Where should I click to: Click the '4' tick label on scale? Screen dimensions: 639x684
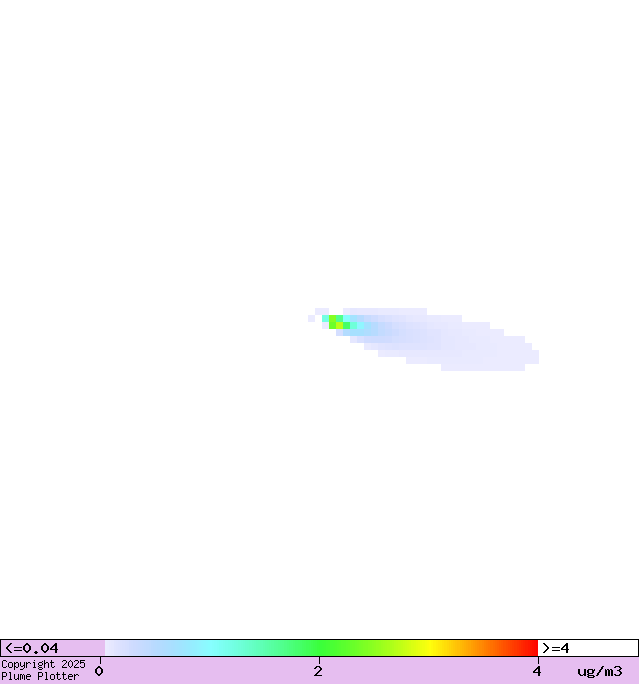pyautogui.click(x=537, y=671)
